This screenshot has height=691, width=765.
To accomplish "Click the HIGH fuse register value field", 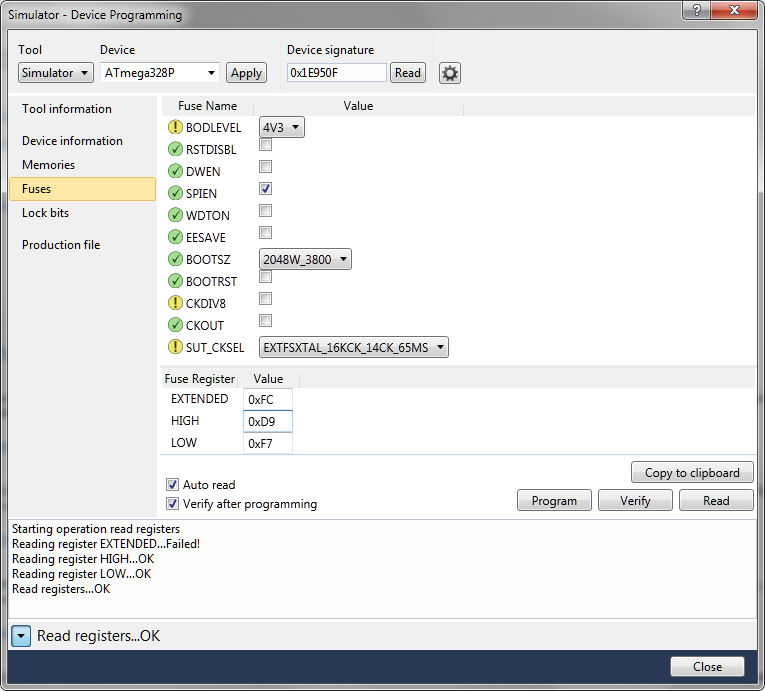I will coord(268,421).
